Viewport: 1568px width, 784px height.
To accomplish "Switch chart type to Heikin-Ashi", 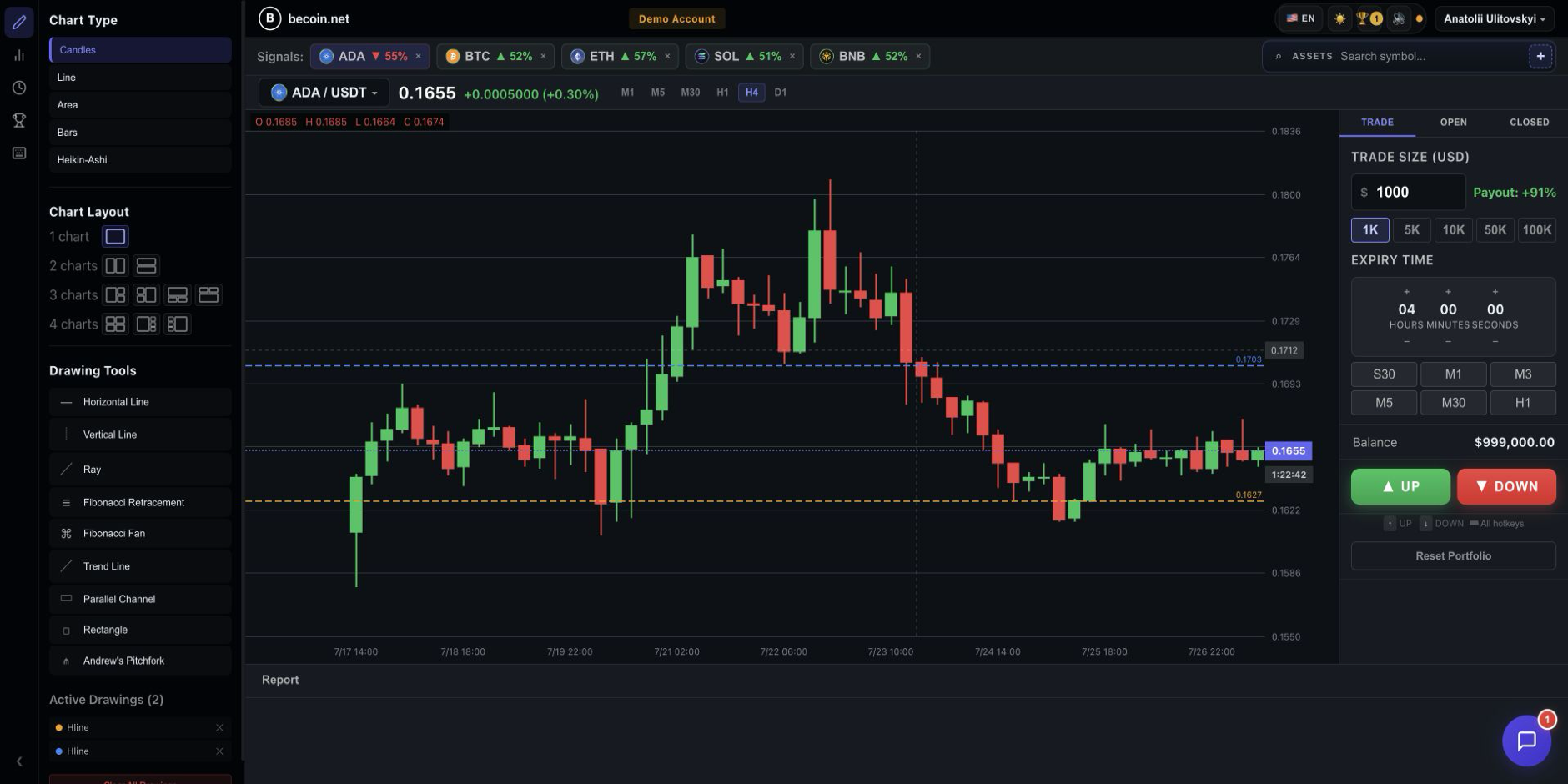I will [140, 160].
